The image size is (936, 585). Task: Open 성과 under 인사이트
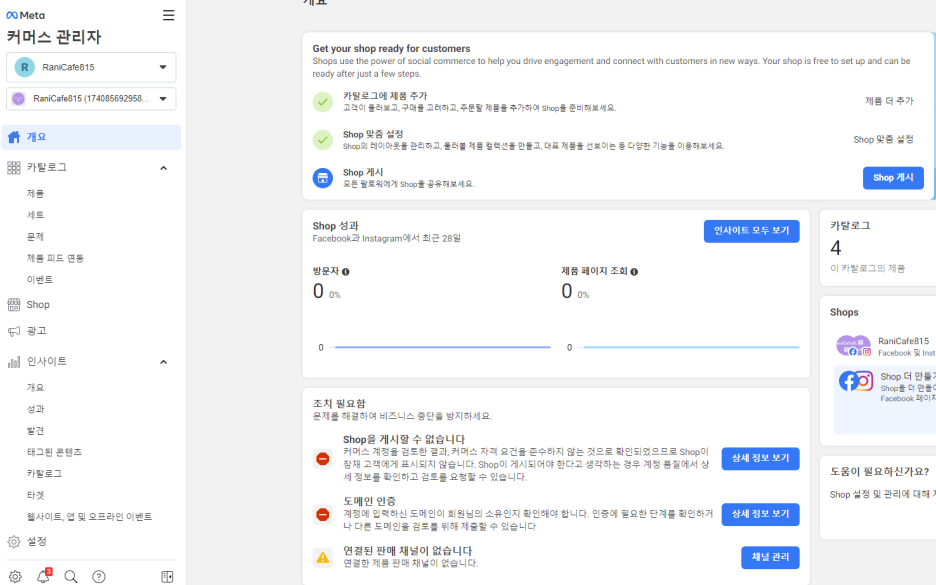pos(35,409)
